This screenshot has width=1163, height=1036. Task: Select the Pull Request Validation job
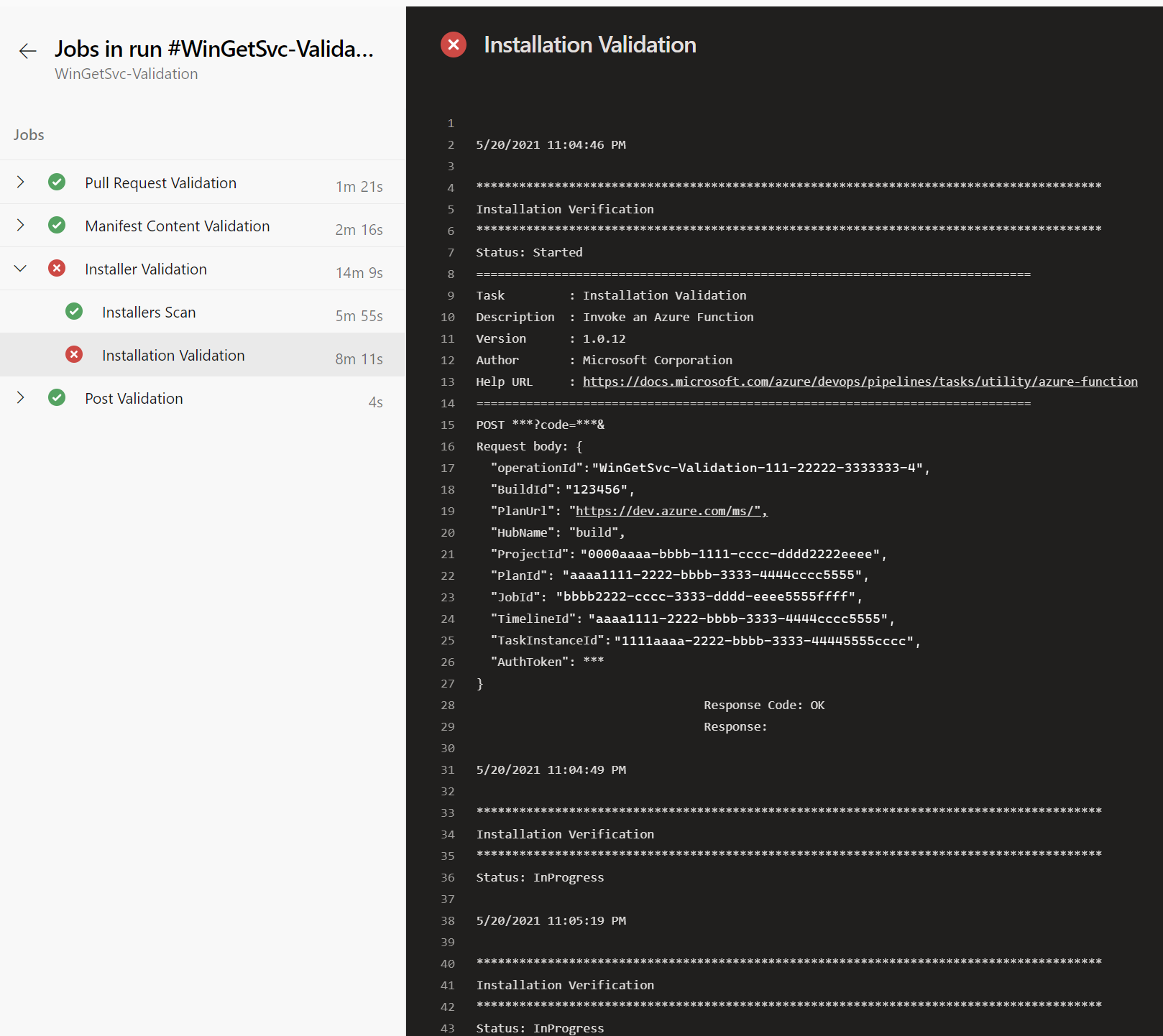click(160, 182)
